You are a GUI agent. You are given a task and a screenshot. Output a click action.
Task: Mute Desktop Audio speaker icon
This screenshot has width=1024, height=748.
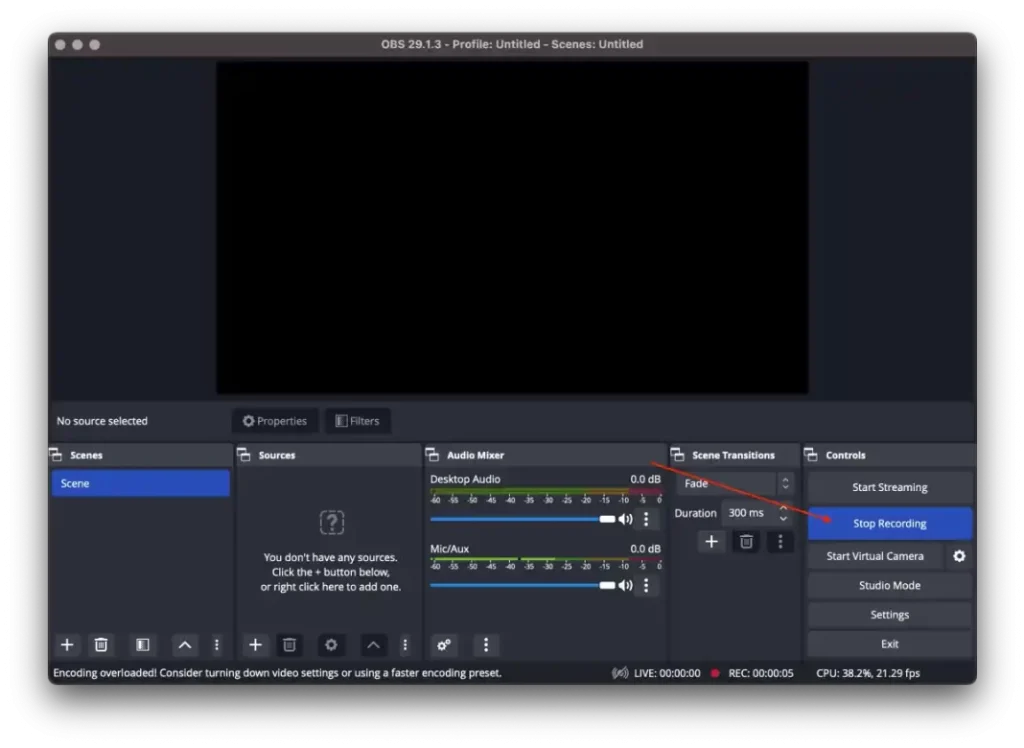[x=626, y=519]
